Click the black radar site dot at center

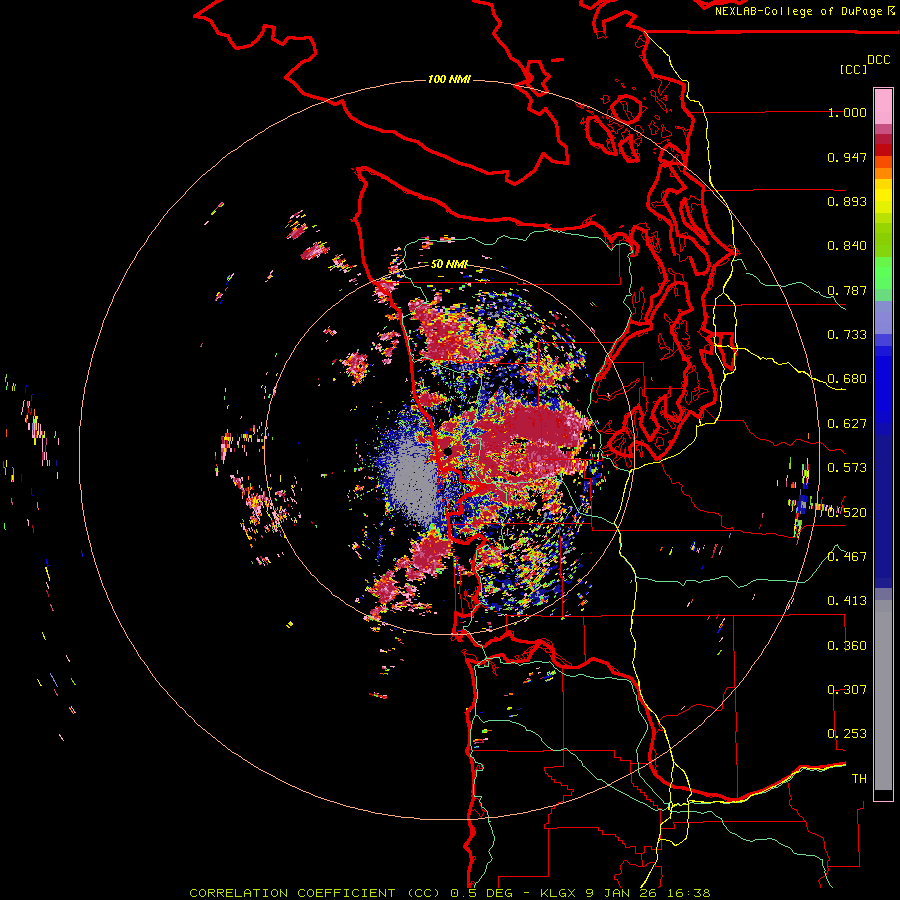tap(448, 452)
